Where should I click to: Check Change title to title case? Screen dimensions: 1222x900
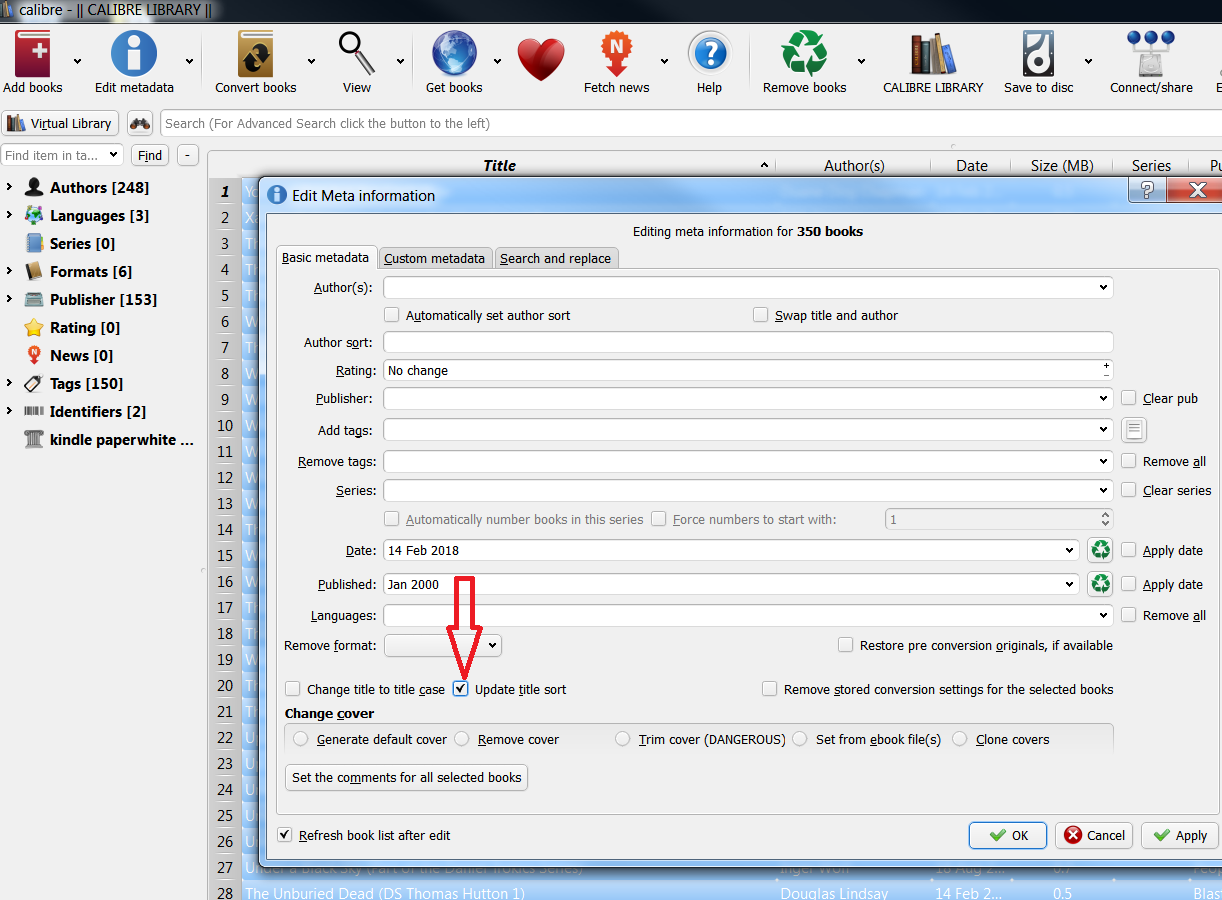[293, 689]
